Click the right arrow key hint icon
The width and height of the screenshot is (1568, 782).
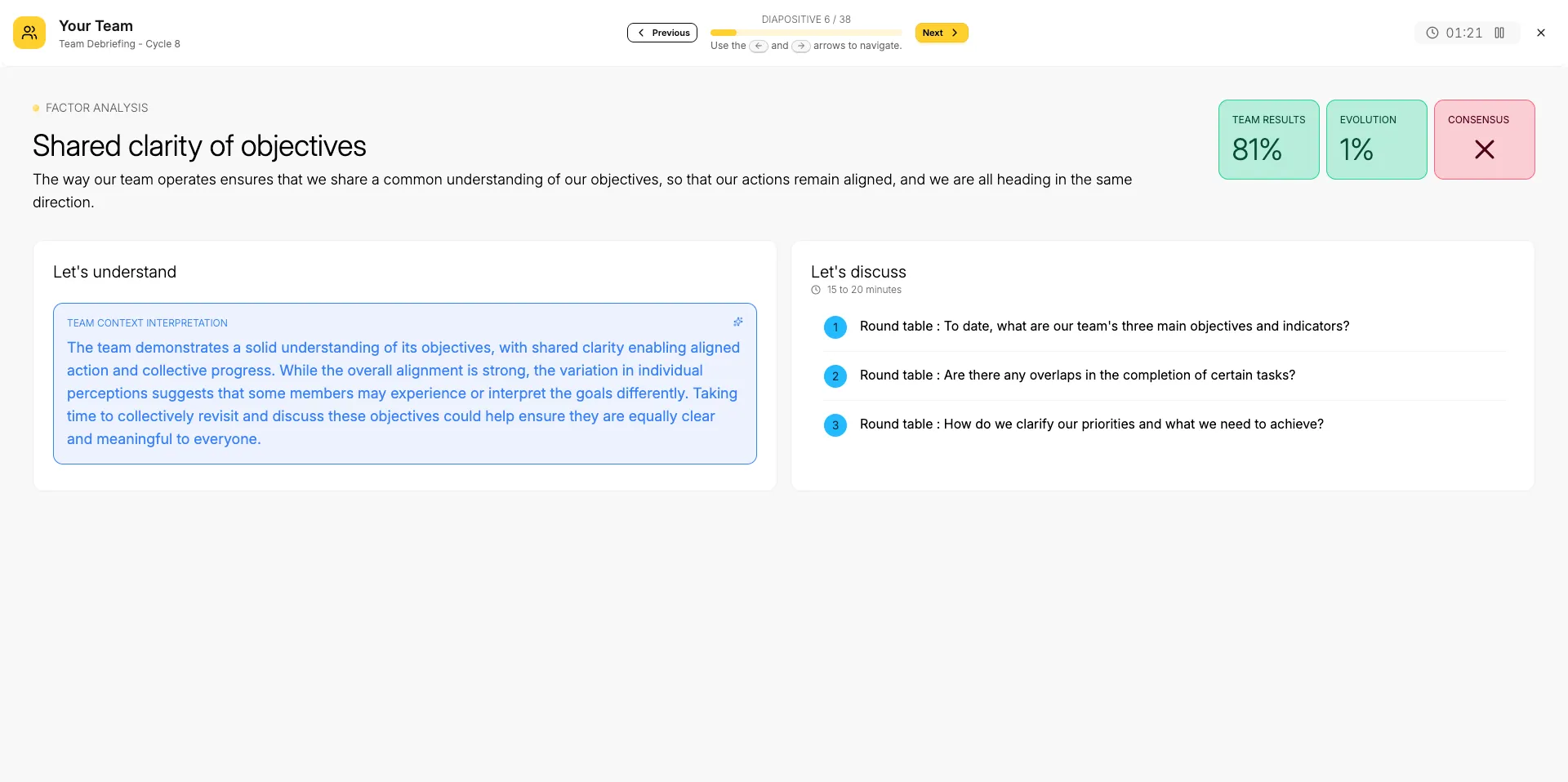(x=801, y=46)
